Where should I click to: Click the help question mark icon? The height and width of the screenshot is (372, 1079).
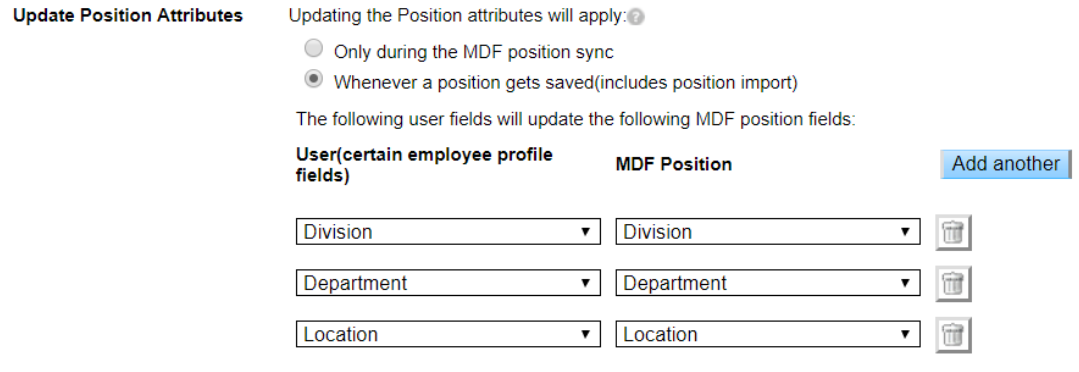[637, 17]
